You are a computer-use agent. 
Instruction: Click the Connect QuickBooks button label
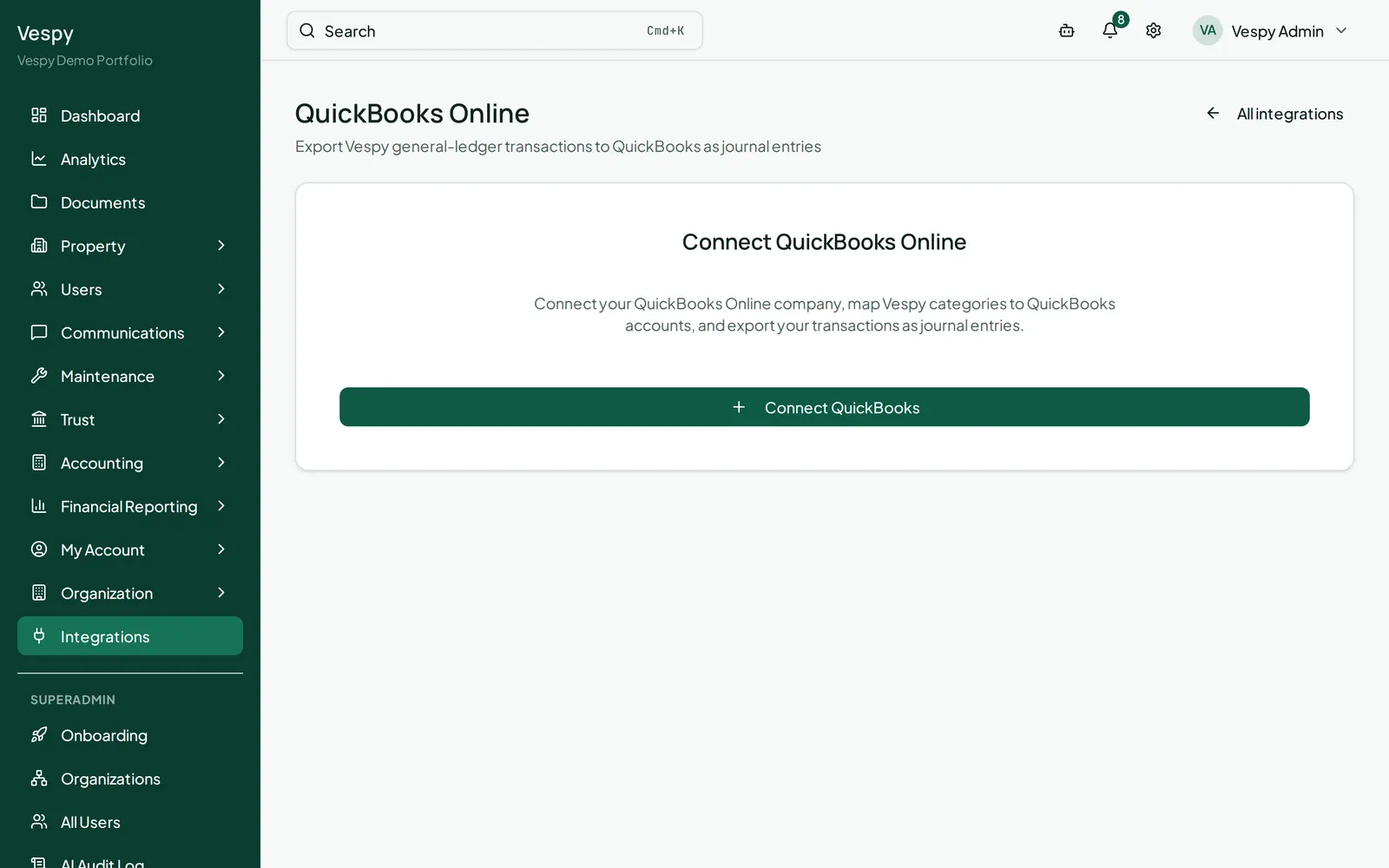point(842,408)
